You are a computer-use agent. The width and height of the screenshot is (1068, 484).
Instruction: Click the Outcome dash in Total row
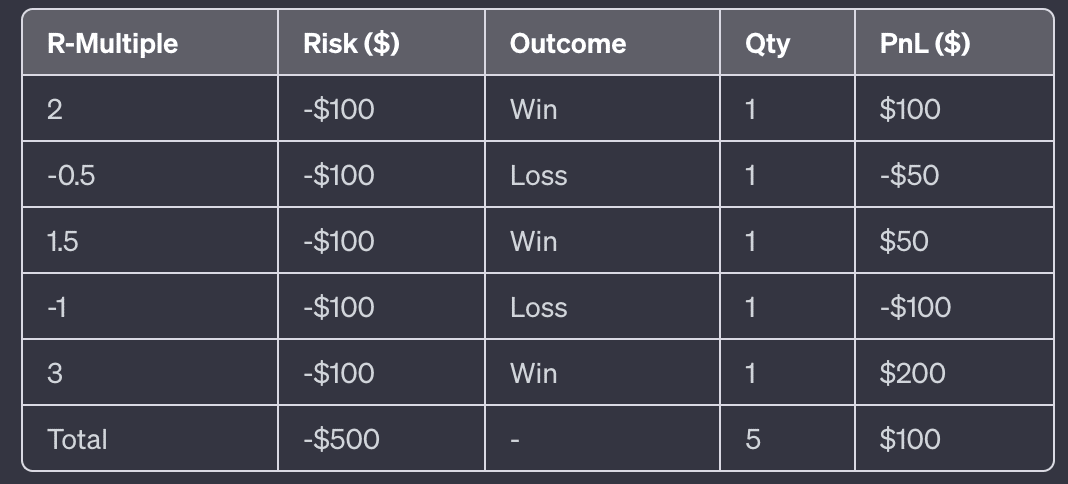coord(515,439)
